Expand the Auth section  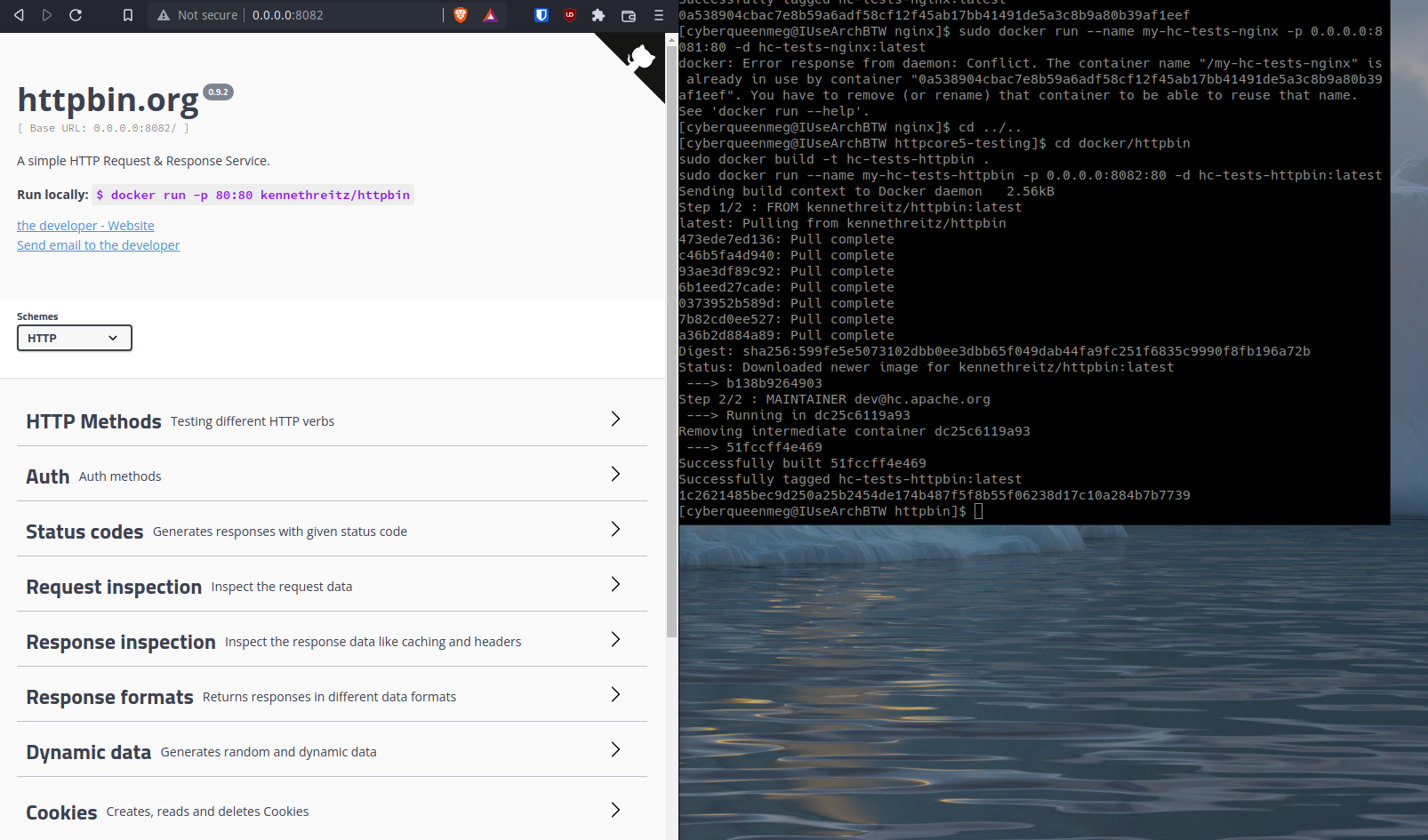(x=332, y=476)
